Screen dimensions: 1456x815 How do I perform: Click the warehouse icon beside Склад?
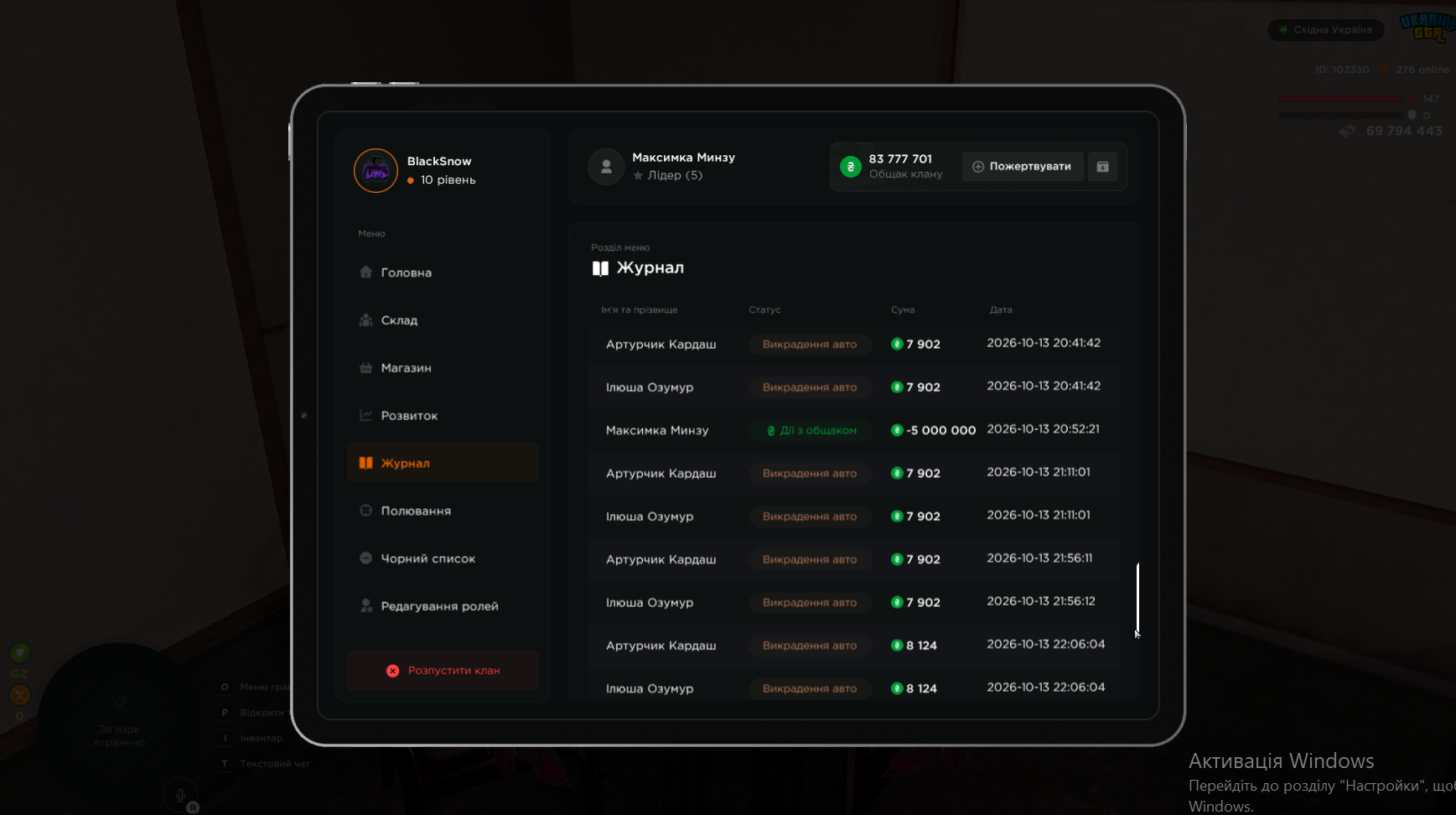365,319
